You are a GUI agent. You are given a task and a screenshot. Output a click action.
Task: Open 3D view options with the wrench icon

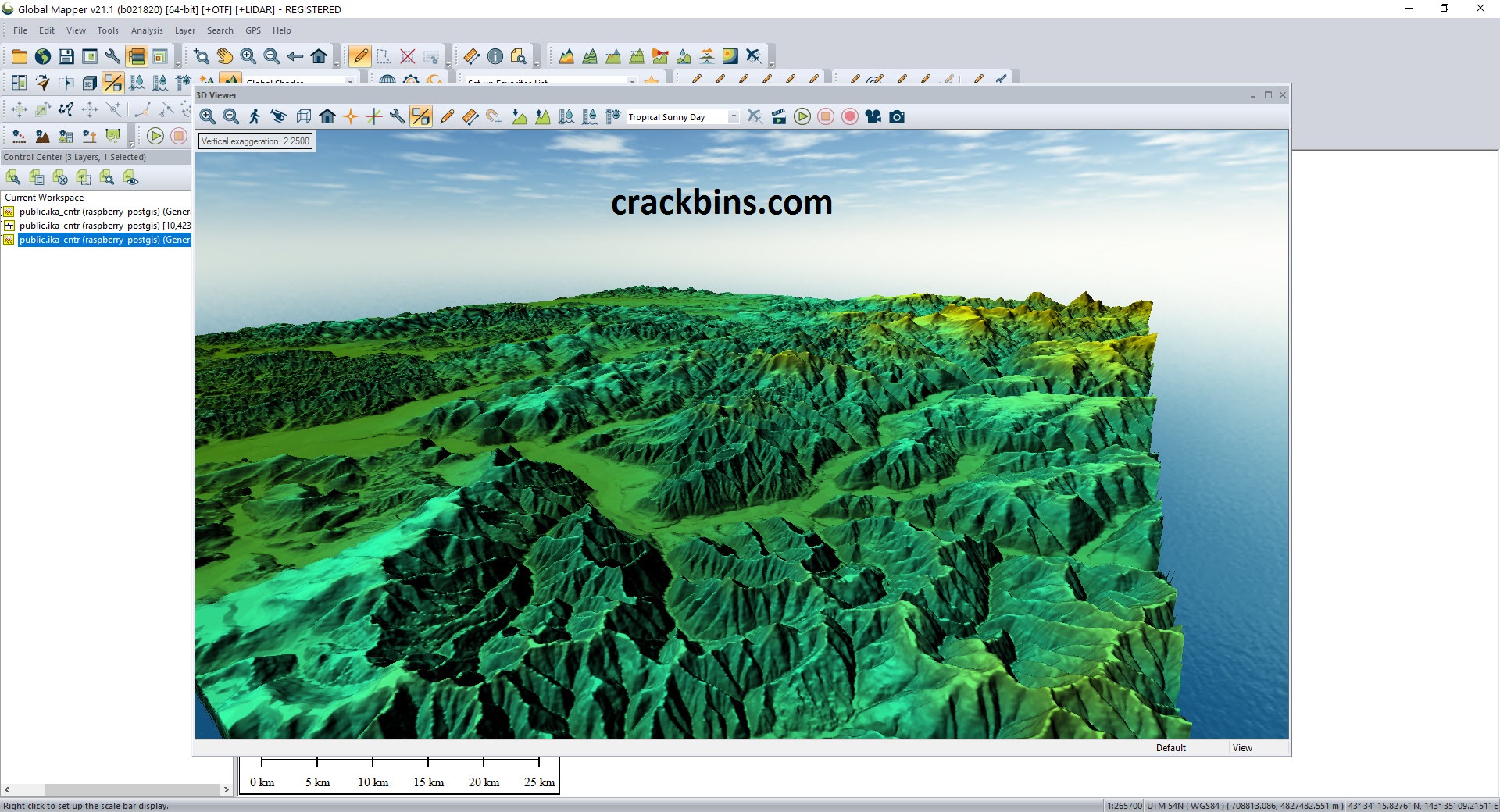(x=397, y=116)
